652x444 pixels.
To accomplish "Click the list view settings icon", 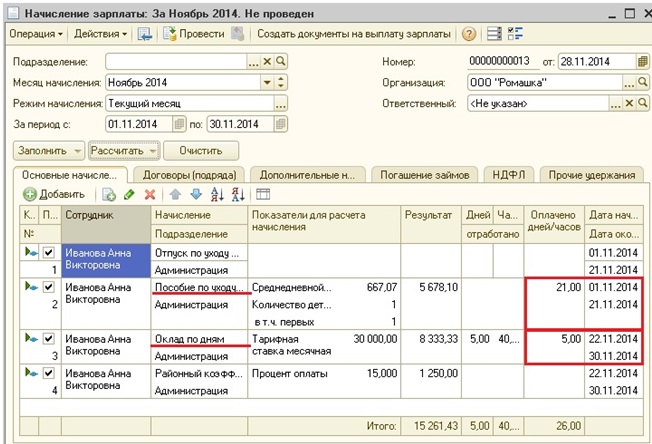I will [x=494, y=34].
